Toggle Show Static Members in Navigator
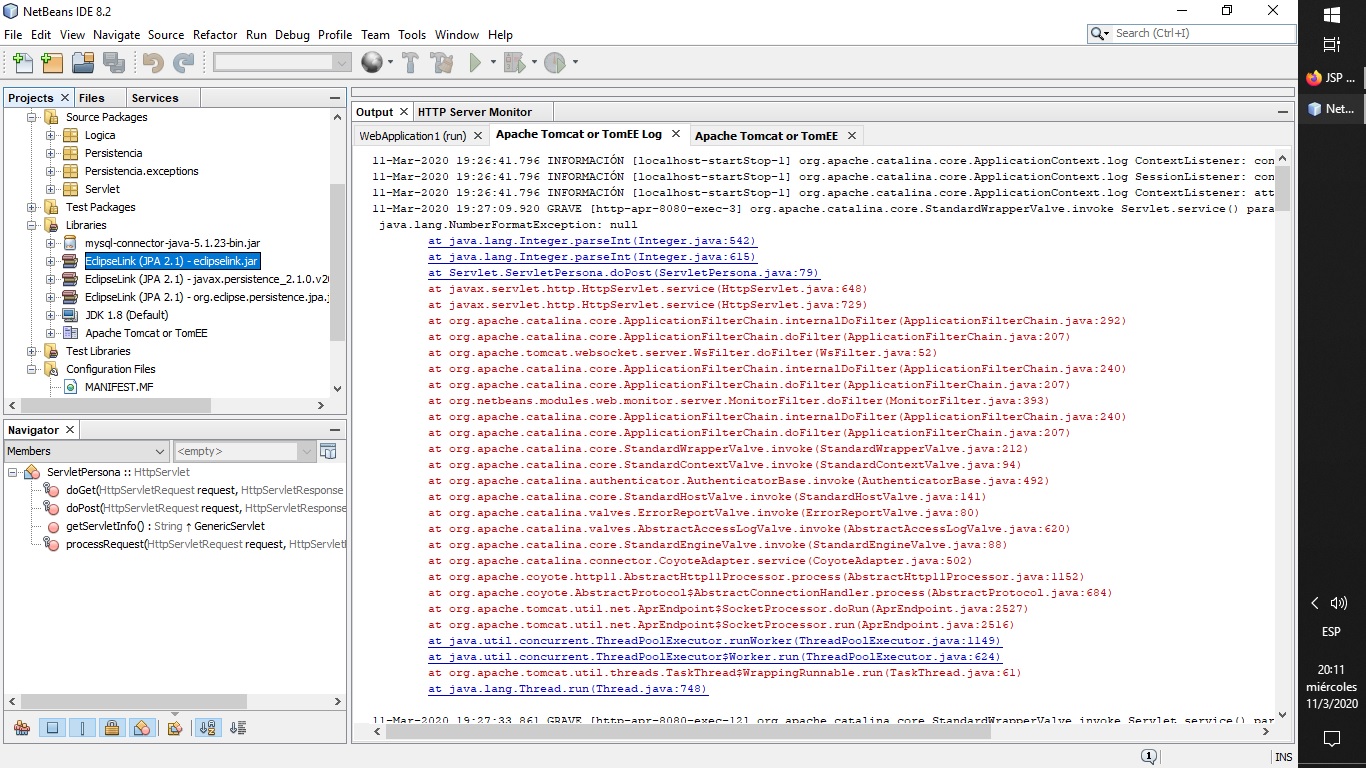 tap(83, 728)
